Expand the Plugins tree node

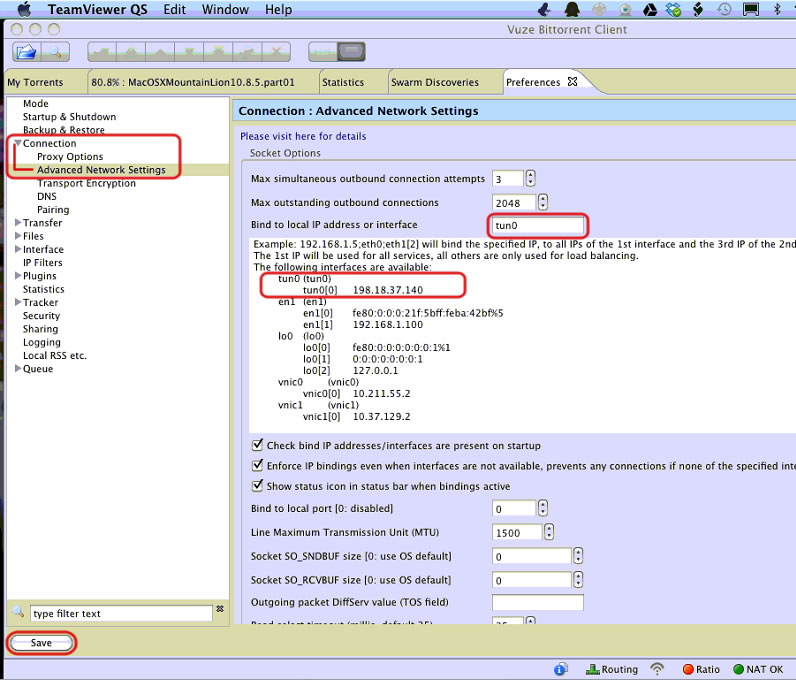tap(18, 275)
